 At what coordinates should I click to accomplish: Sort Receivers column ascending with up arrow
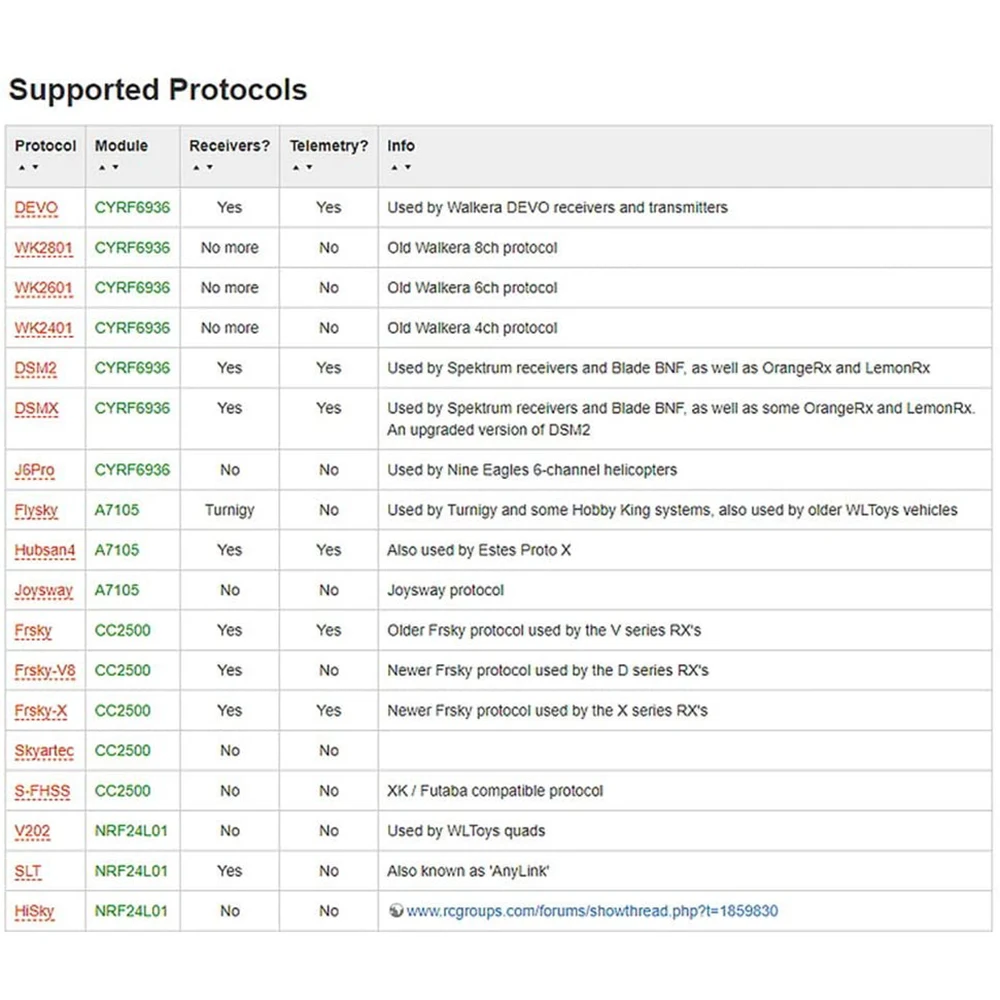[195, 168]
